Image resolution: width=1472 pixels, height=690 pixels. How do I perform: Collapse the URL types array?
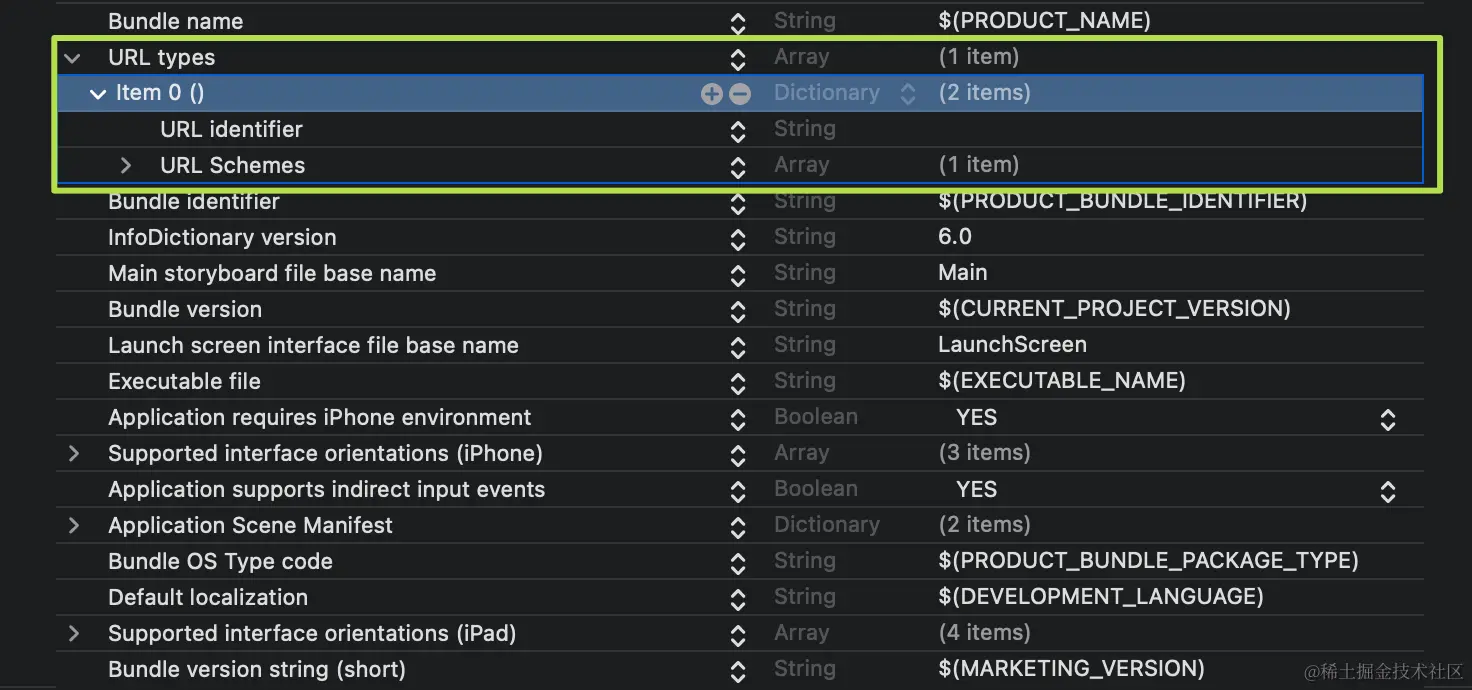pyautogui.click(x=72, y=58)
